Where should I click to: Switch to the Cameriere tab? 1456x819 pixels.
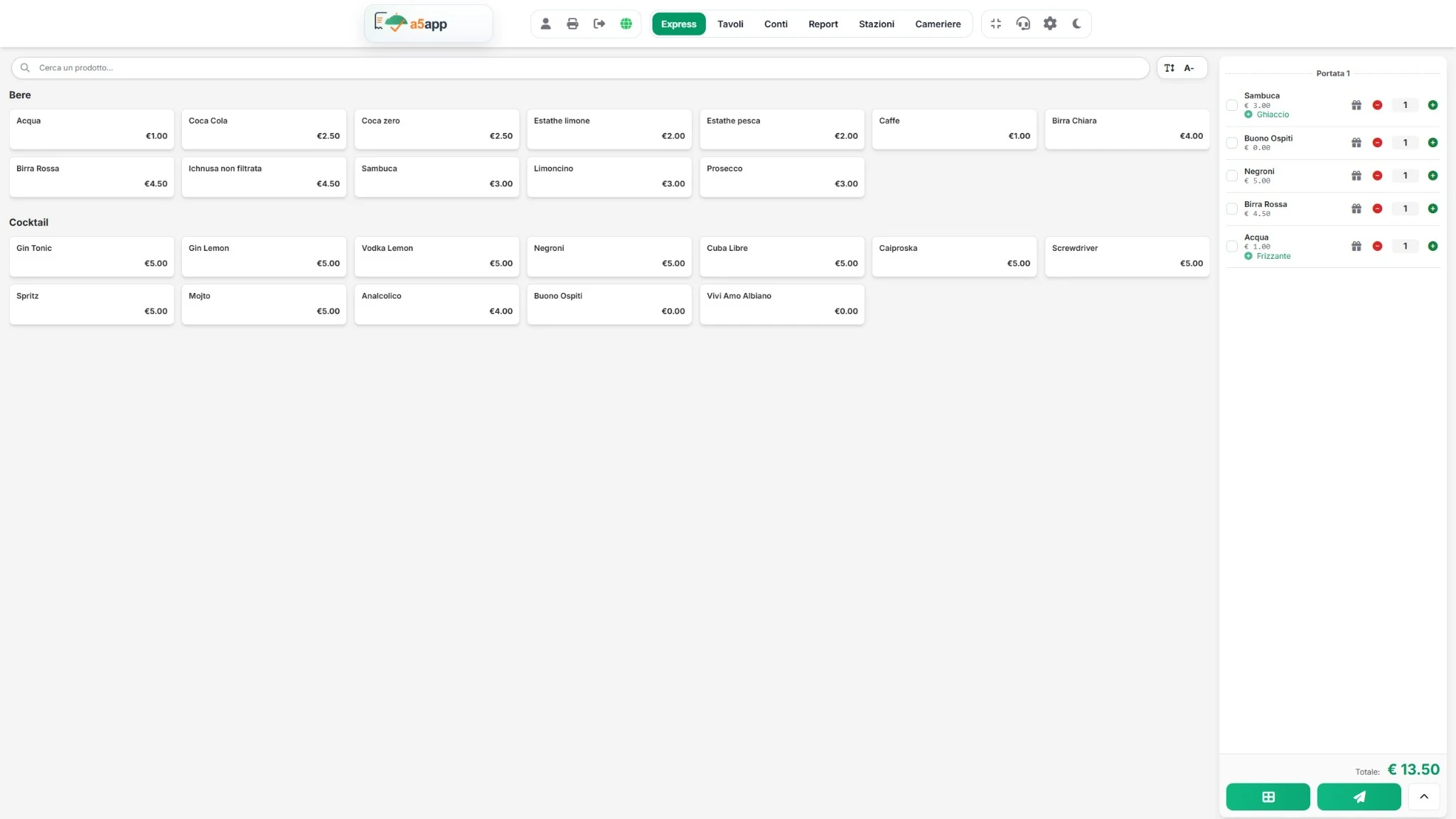click(938, 23)
